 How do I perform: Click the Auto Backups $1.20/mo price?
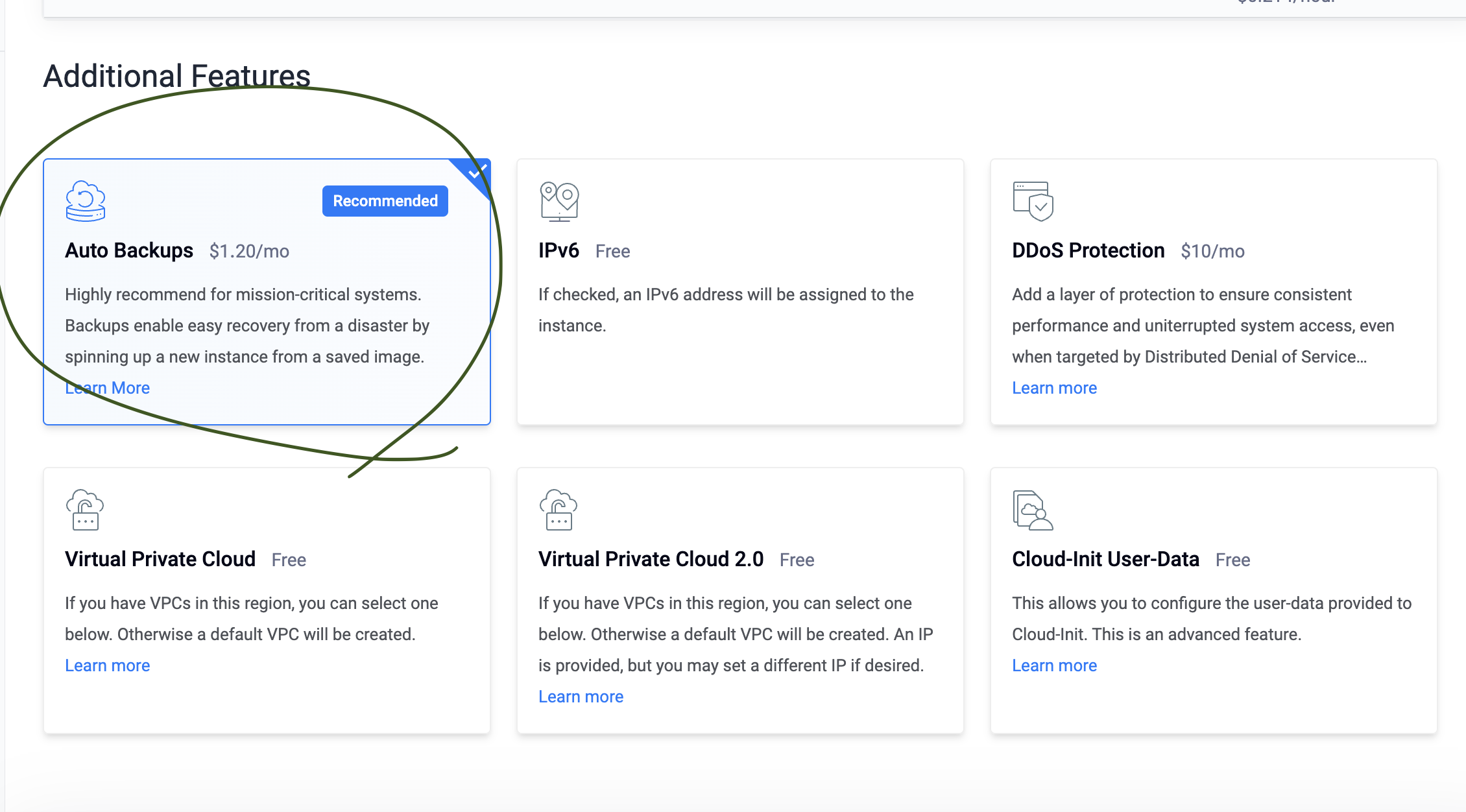249,251
